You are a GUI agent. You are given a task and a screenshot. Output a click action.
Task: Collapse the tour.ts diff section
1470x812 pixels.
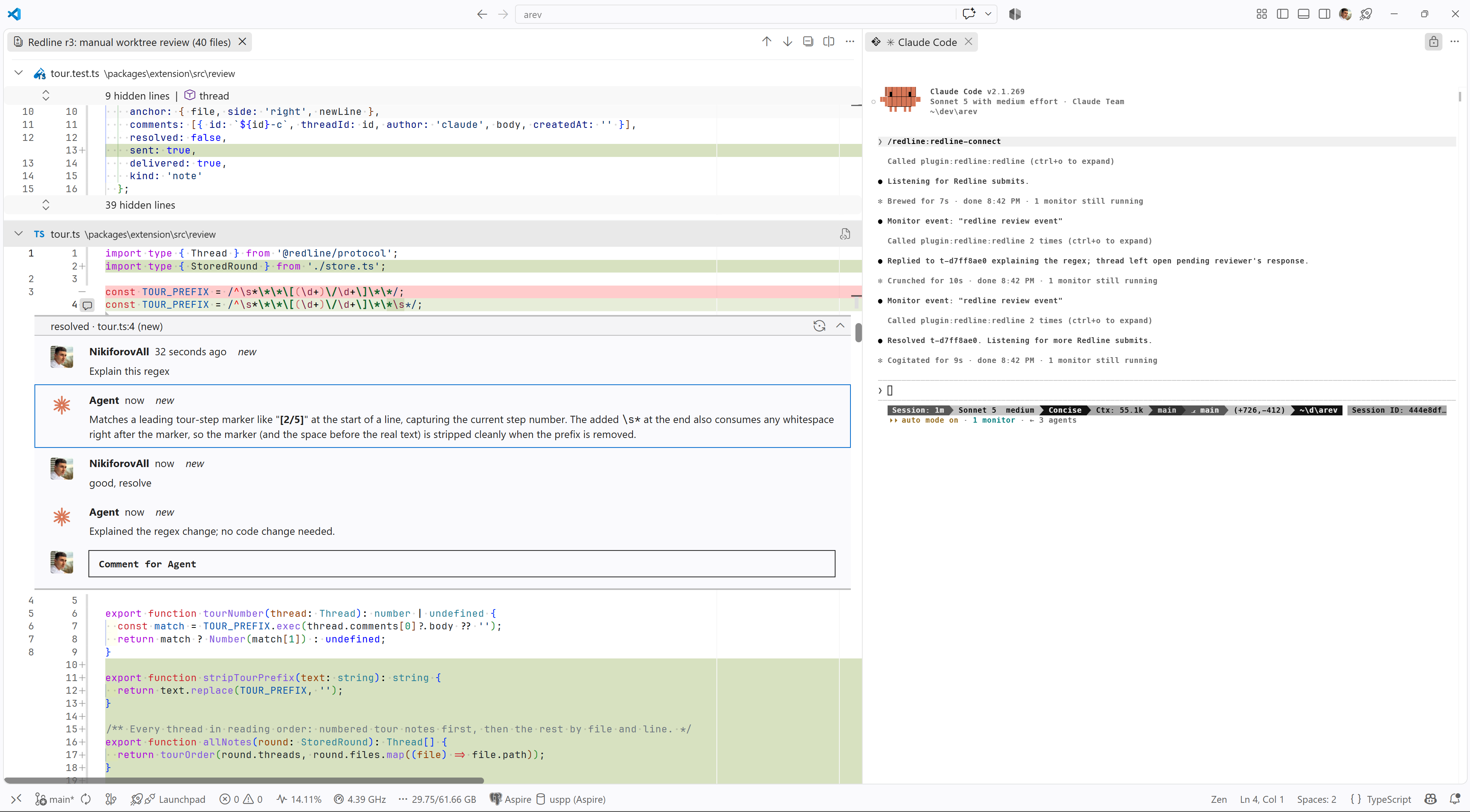point(18,234)
